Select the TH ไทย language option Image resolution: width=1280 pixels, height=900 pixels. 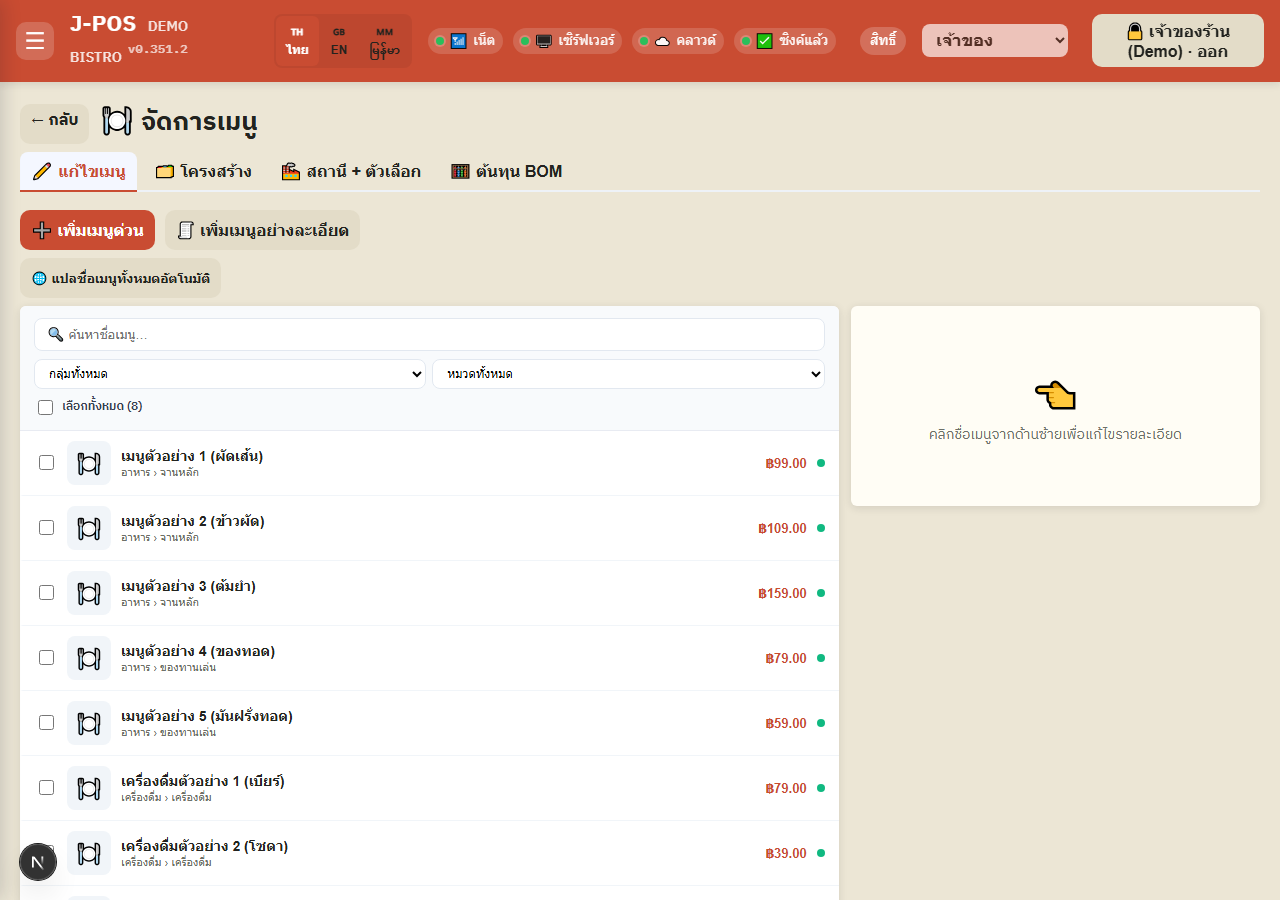pos(297,41)
